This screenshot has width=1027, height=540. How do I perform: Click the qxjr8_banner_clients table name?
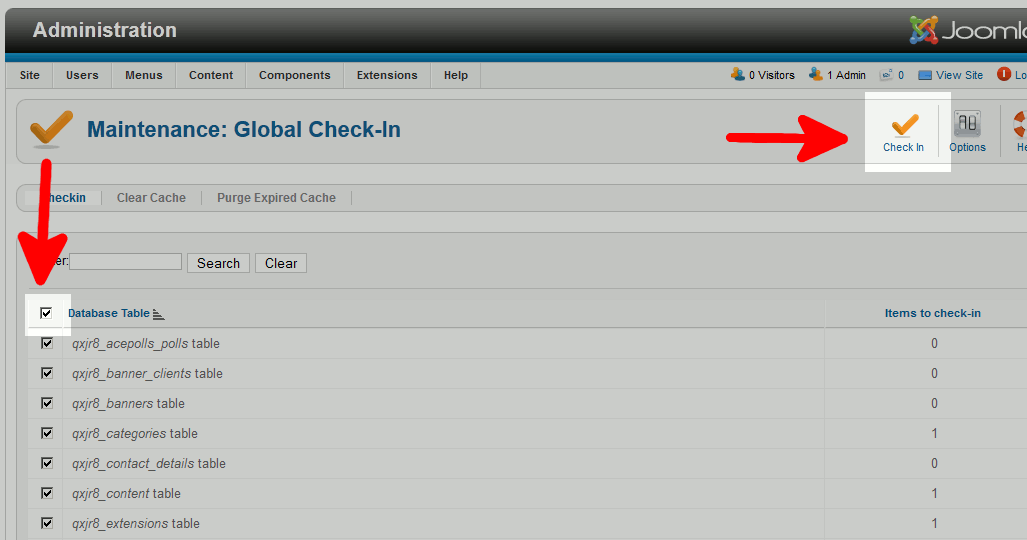pos(147,374)
